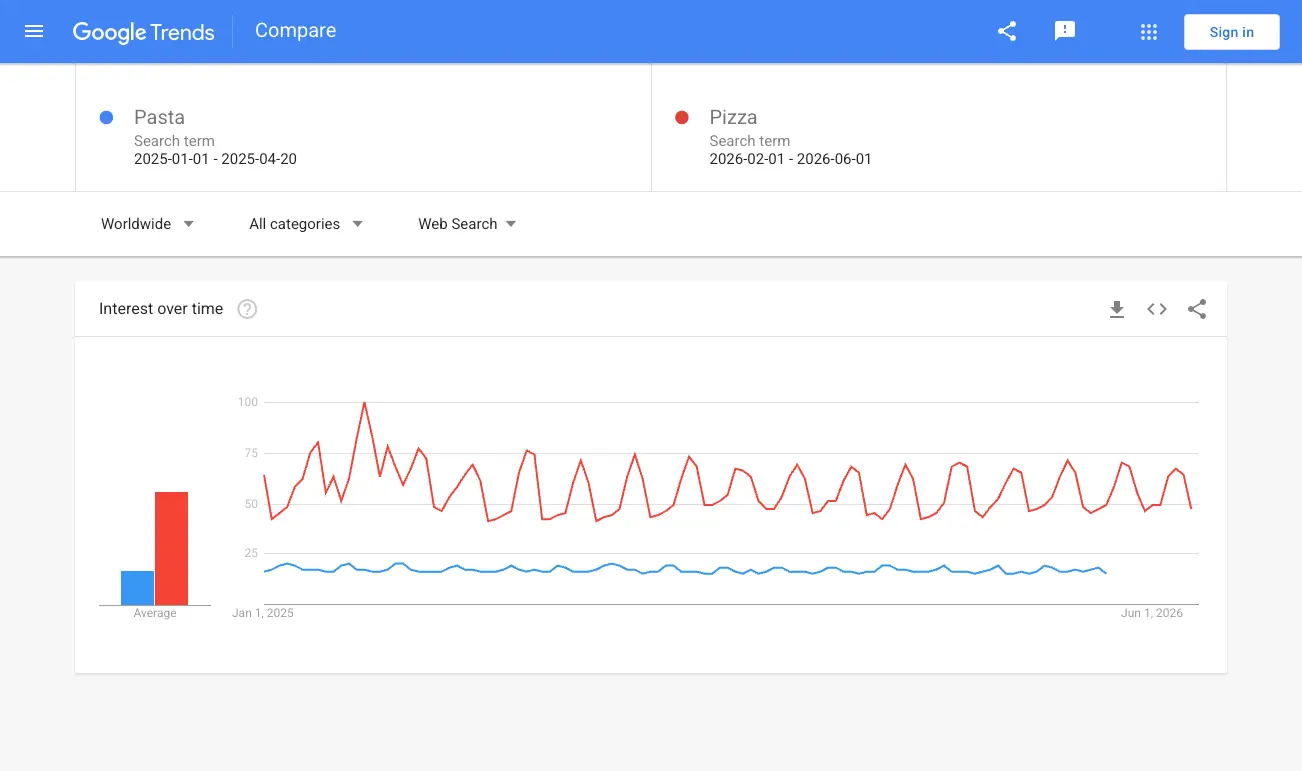1302x771 pixels.
Task: Open the send feedback icon
Action: tap(1065, 31)
